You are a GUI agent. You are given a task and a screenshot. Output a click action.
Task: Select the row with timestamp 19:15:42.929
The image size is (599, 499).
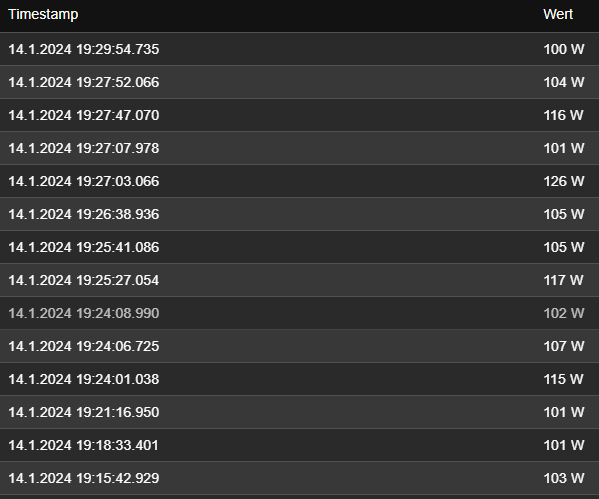click(x=300, y=478)
